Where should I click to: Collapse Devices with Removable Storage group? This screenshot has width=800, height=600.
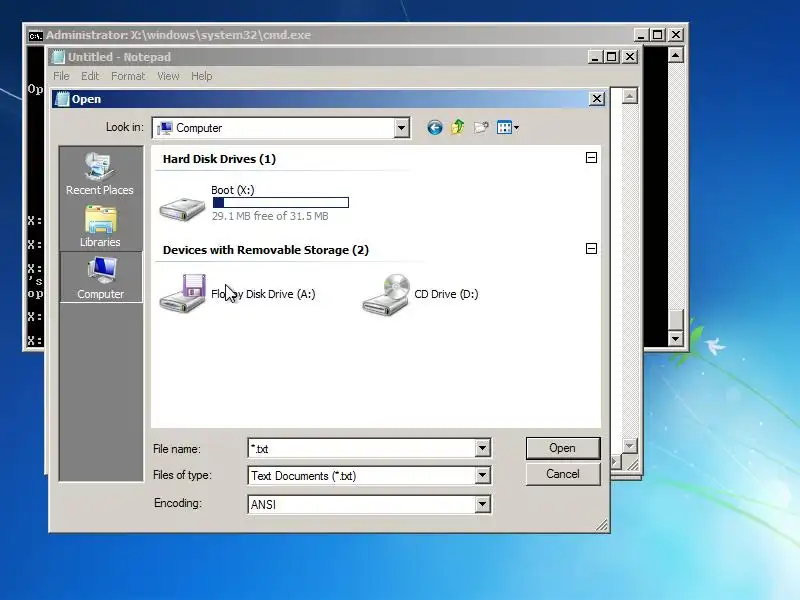(591, 248)
